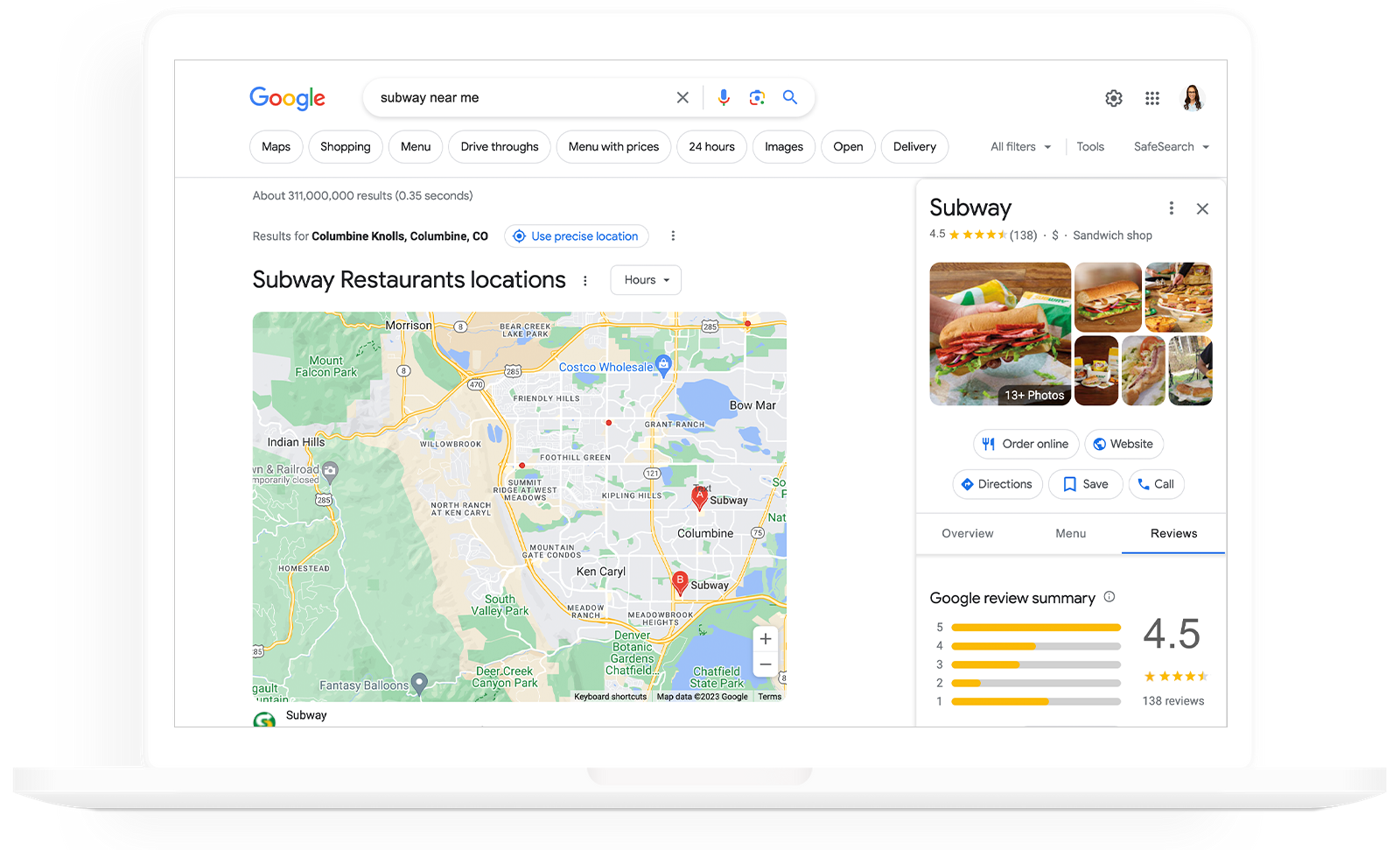Open the Hours dropdown
The width and height of the screenshot is (1400, 850).
pos(645,279)
